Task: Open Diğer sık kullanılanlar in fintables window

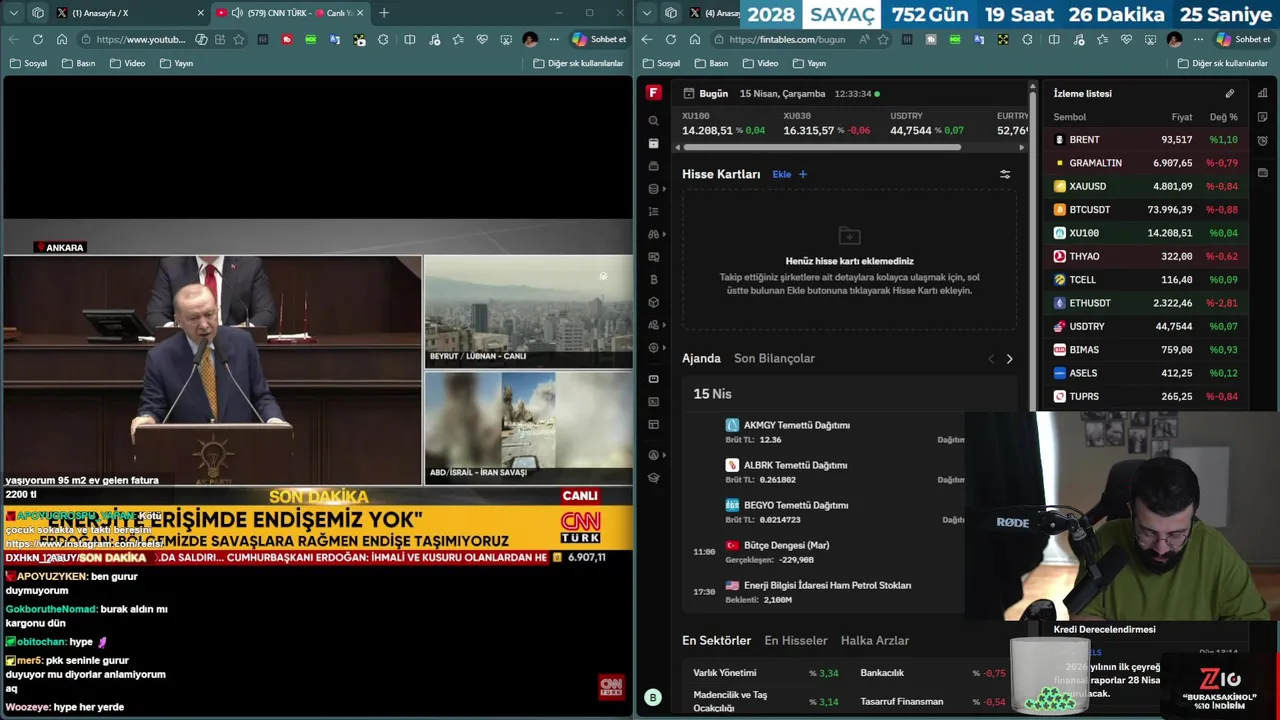Action: coord(1222,63)
